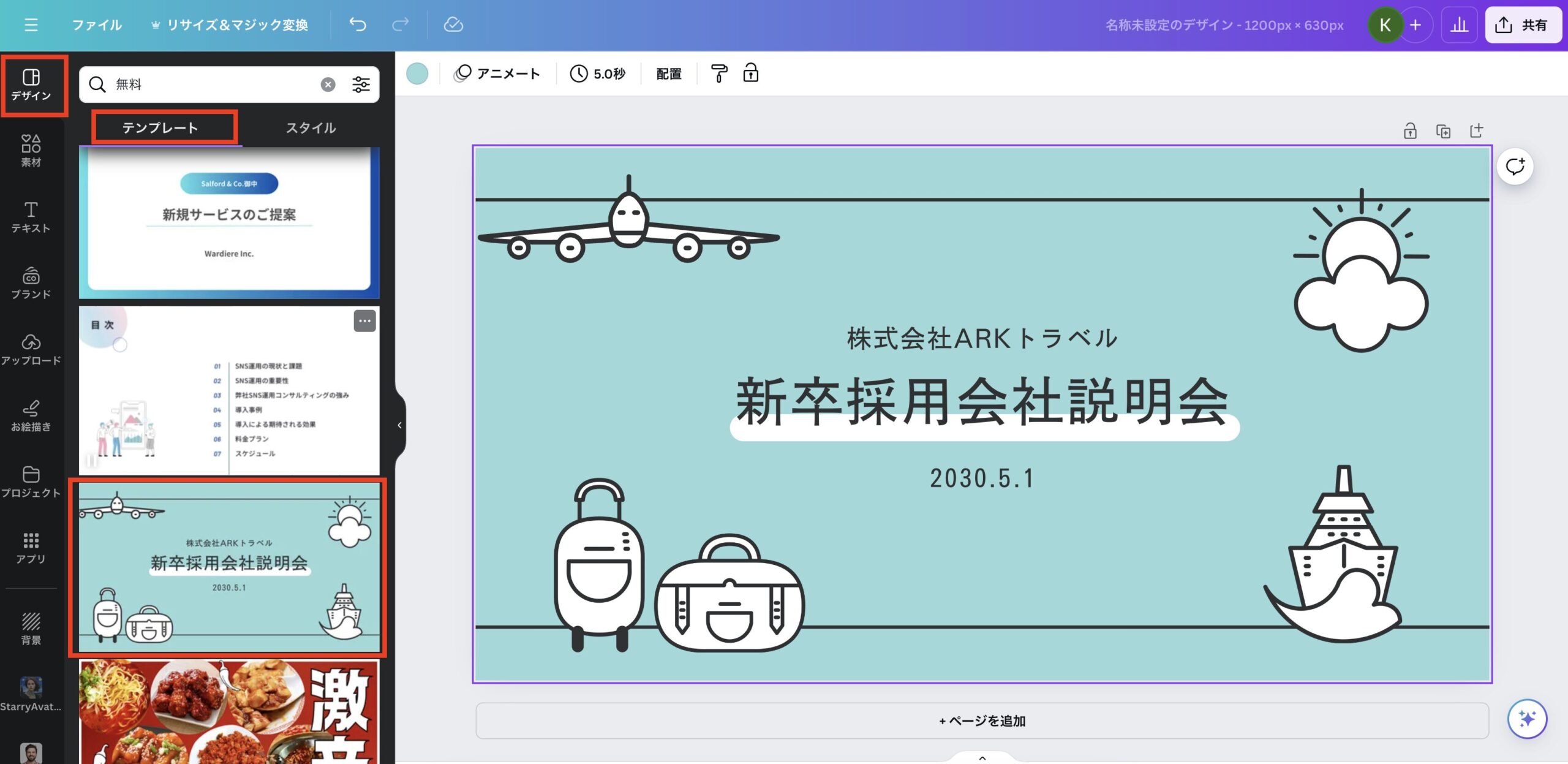The width and height of the screenshot is (1568, 764).
Task: Open more options on 目次 template
Action: coord(365,321)
